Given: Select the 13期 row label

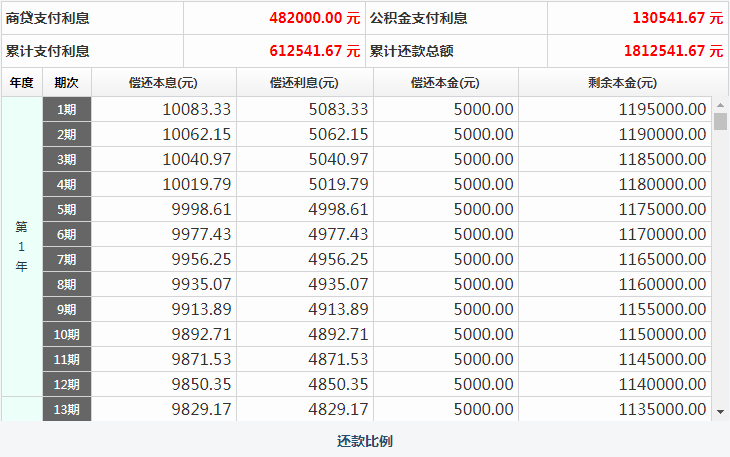Looking at the screenshot, I should click(67, 409).
